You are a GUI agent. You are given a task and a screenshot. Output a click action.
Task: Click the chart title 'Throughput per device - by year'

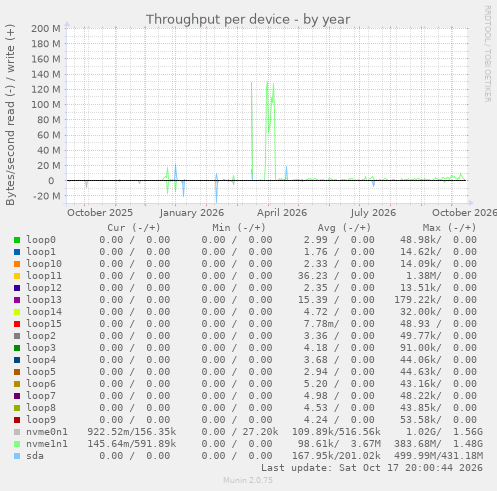248,20
